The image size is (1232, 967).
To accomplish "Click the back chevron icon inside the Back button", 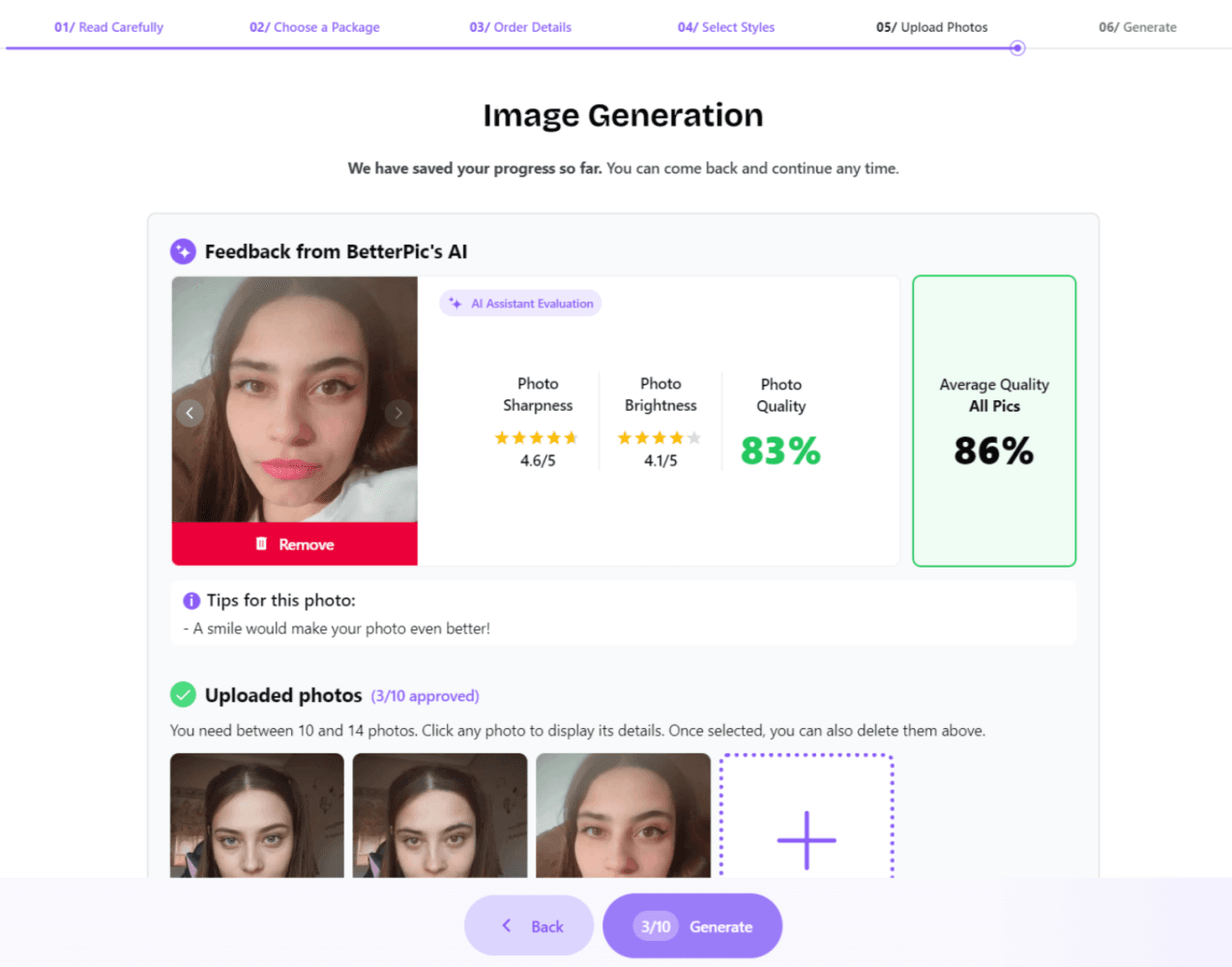I will click(x=506, y=925).
